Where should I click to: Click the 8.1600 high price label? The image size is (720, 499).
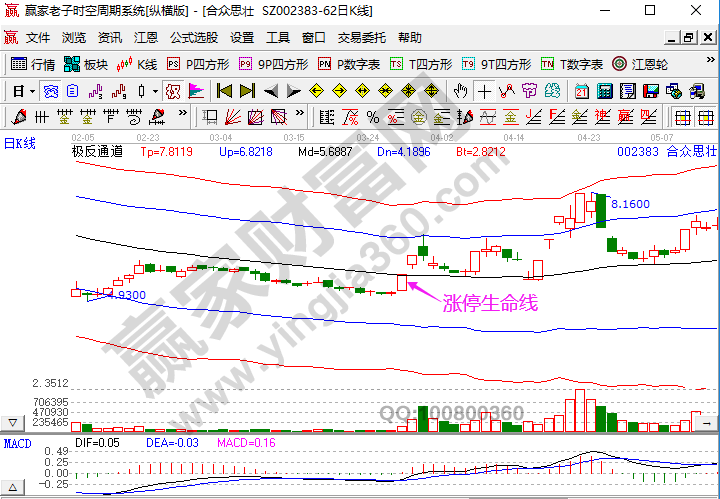tap(630, 204)
